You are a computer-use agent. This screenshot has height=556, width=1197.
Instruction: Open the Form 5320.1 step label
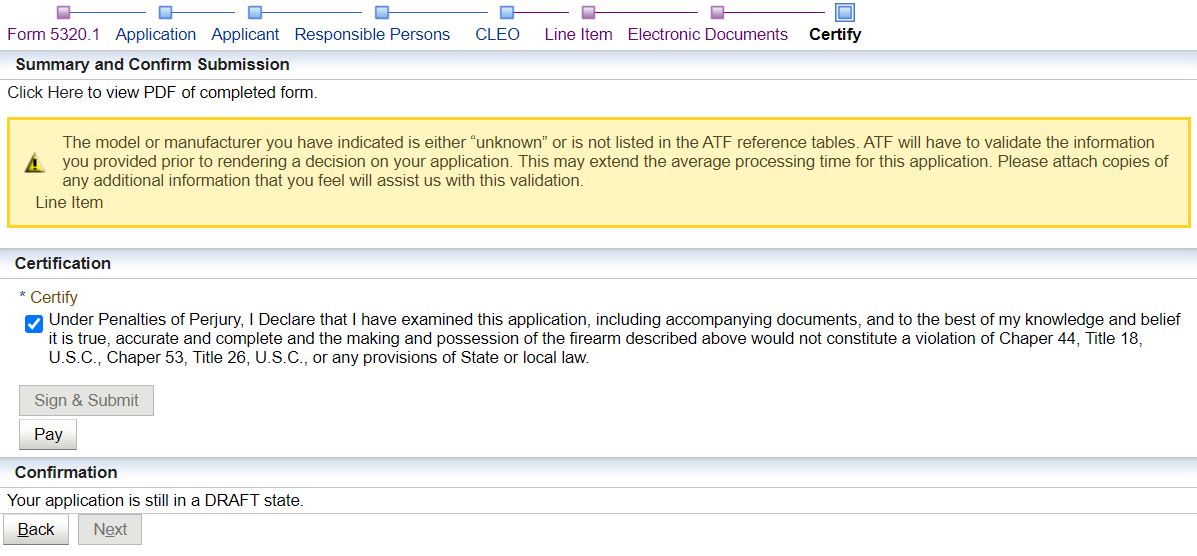[53, 34]
